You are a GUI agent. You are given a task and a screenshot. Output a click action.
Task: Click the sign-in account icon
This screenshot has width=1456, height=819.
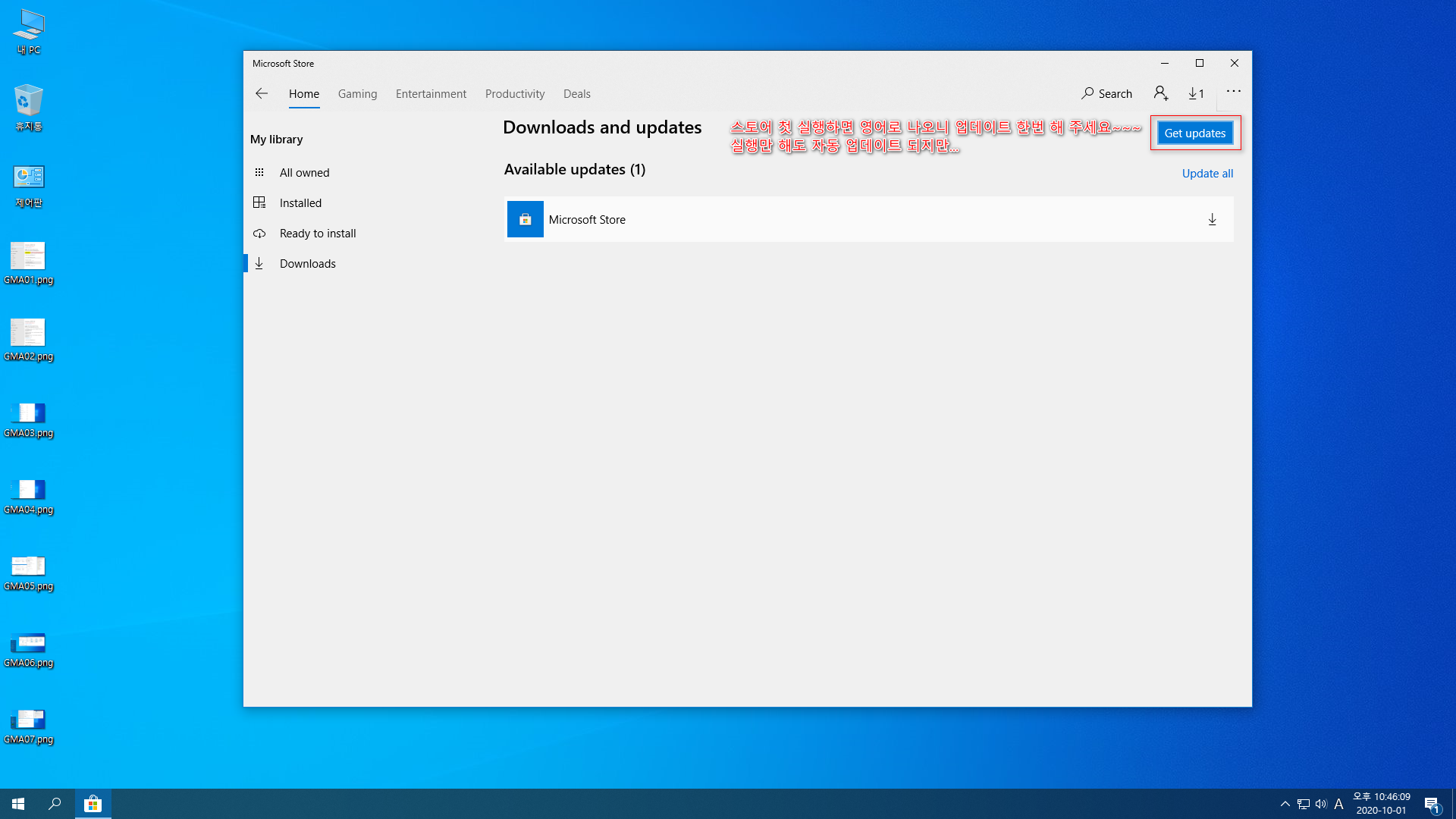[x=1160, y=93]
